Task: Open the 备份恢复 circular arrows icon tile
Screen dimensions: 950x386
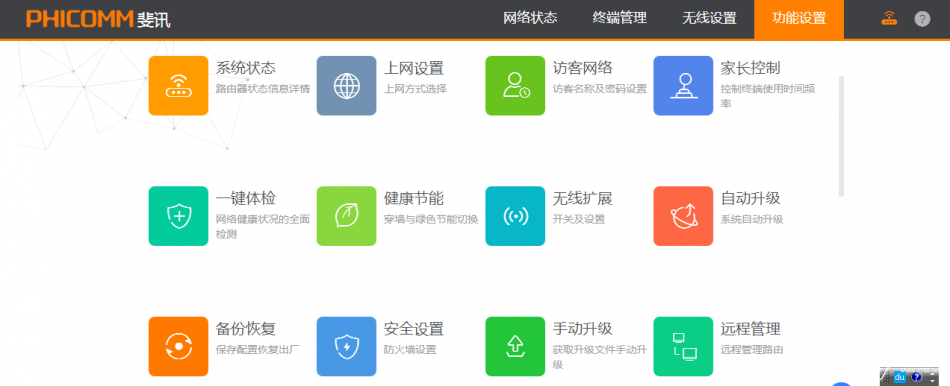Action: point(178,347)
